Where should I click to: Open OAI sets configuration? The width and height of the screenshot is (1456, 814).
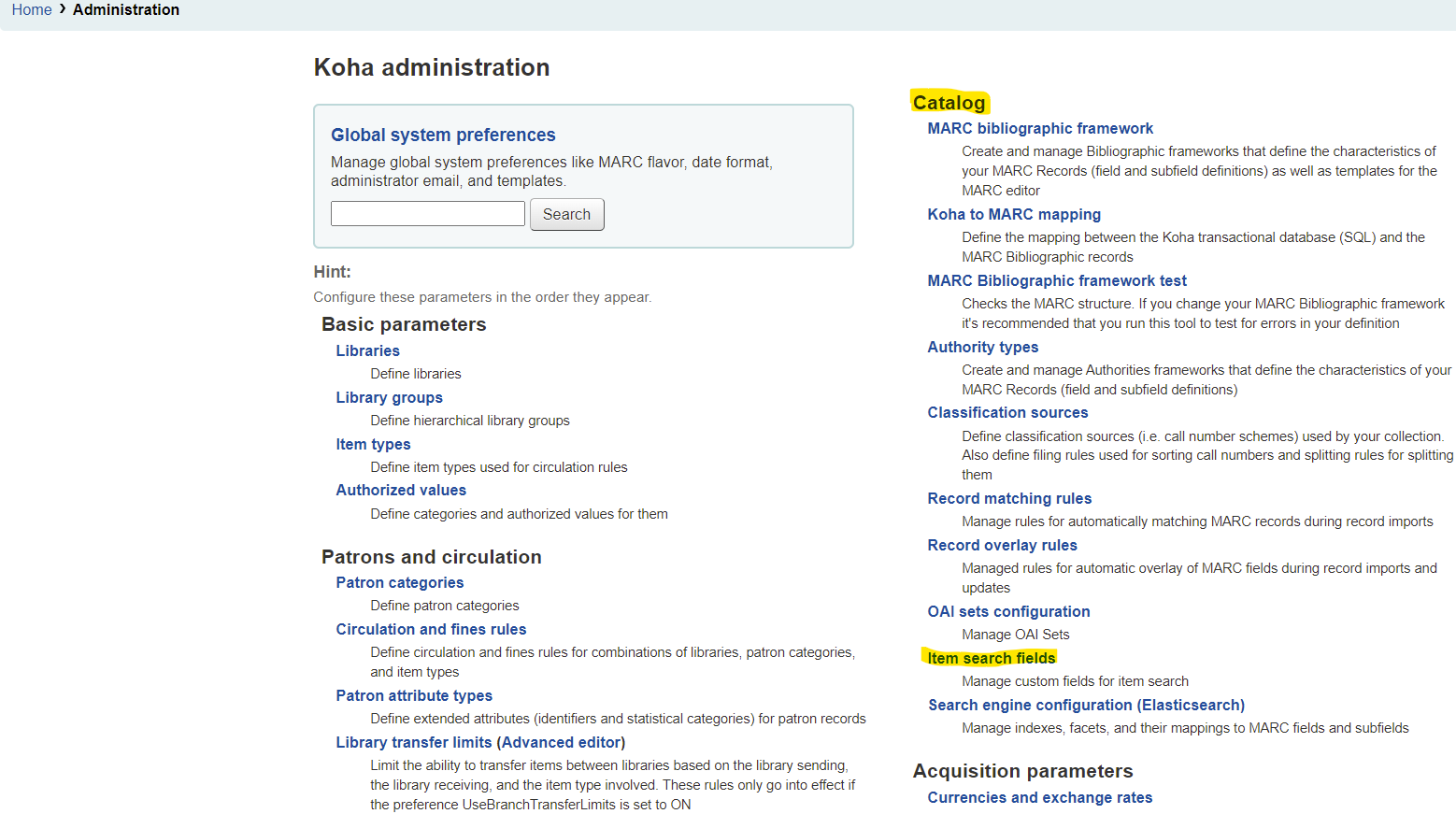point(1008,611)
